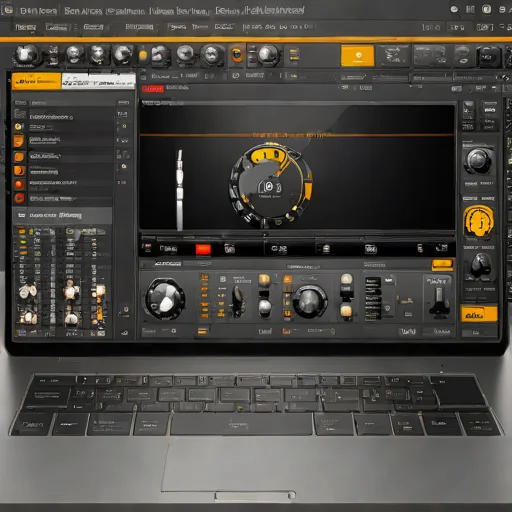Select the orange shield icon in left list
The image size is (512, 512).
19,141
